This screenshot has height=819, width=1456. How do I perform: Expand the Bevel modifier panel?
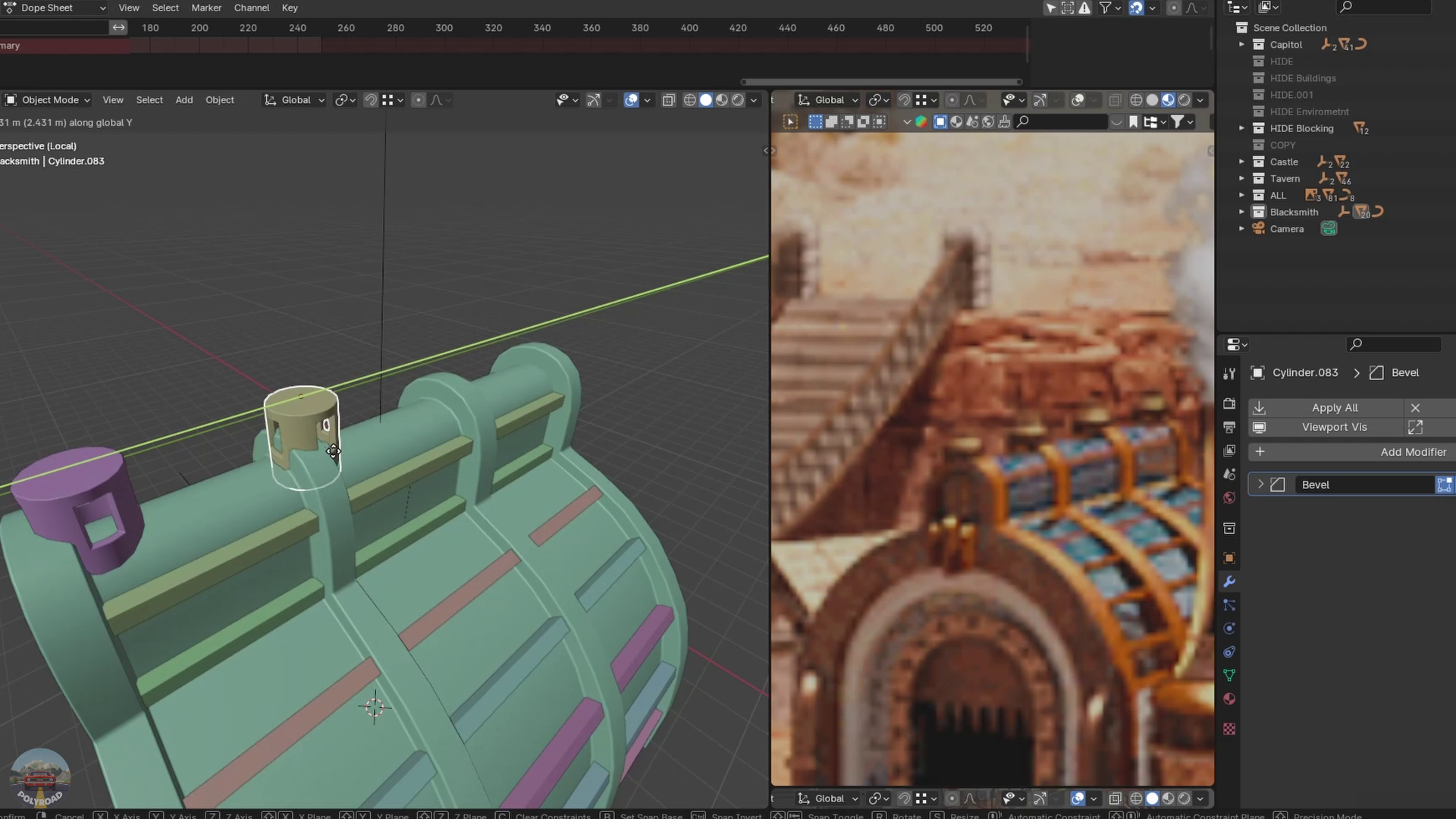pyautogui.click(x=1260, y=485)
